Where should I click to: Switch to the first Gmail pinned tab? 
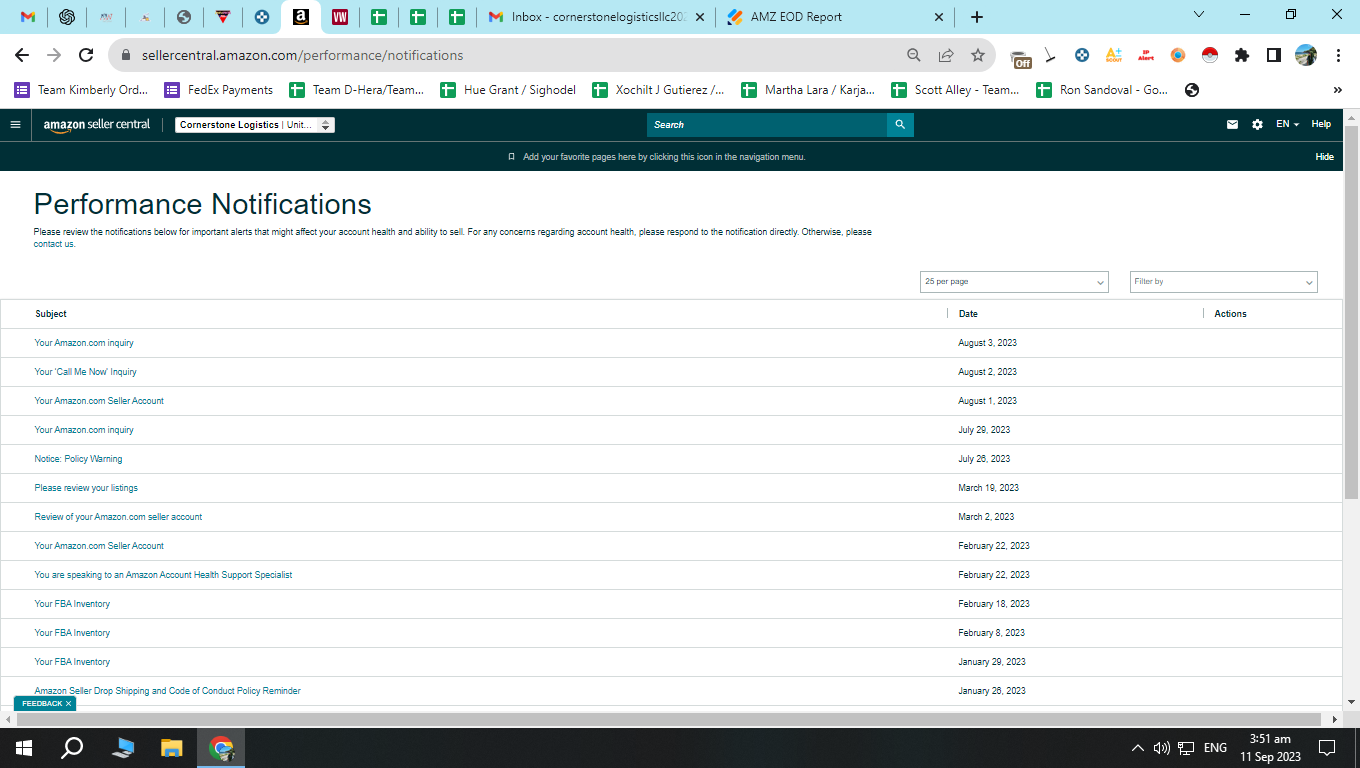(28, 17)
